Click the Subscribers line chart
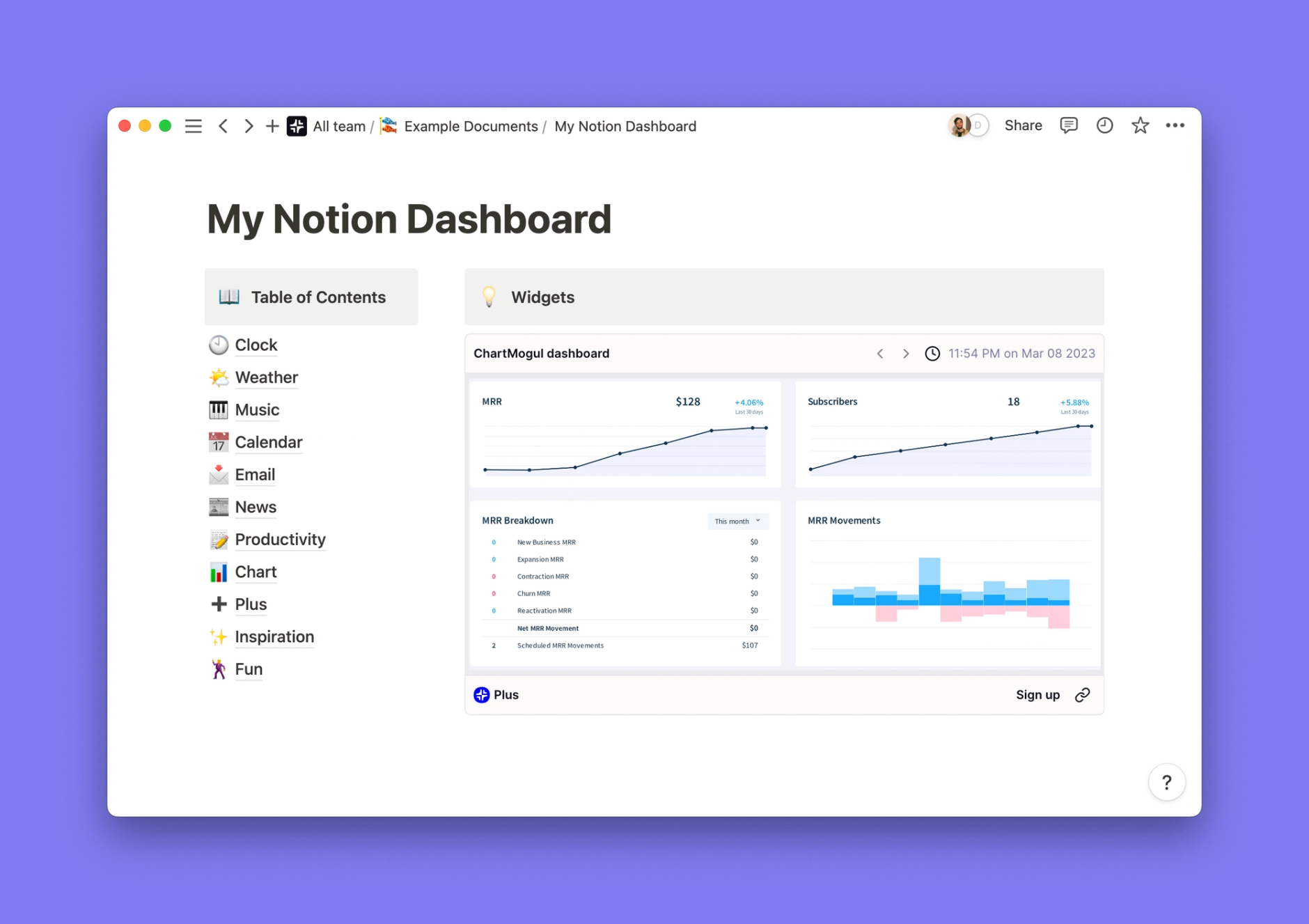 (x=950, y=450)
